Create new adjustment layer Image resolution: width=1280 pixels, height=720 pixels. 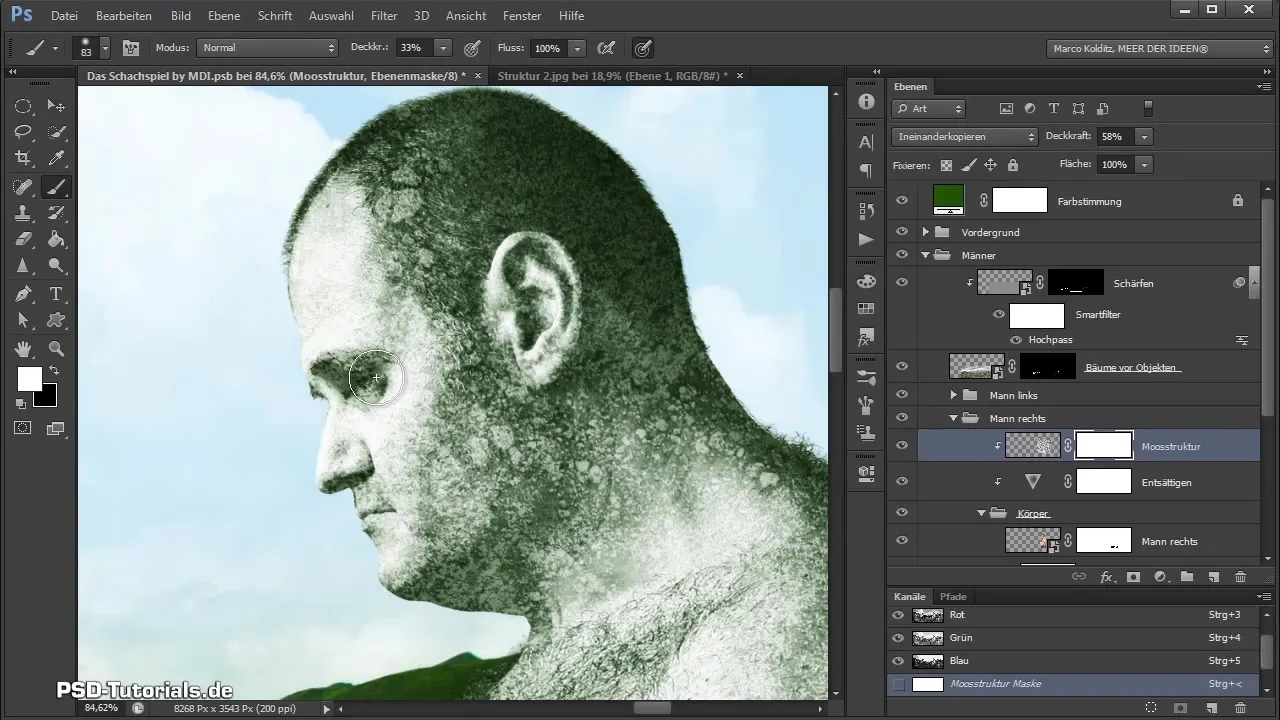click(x=1160, y=577)
